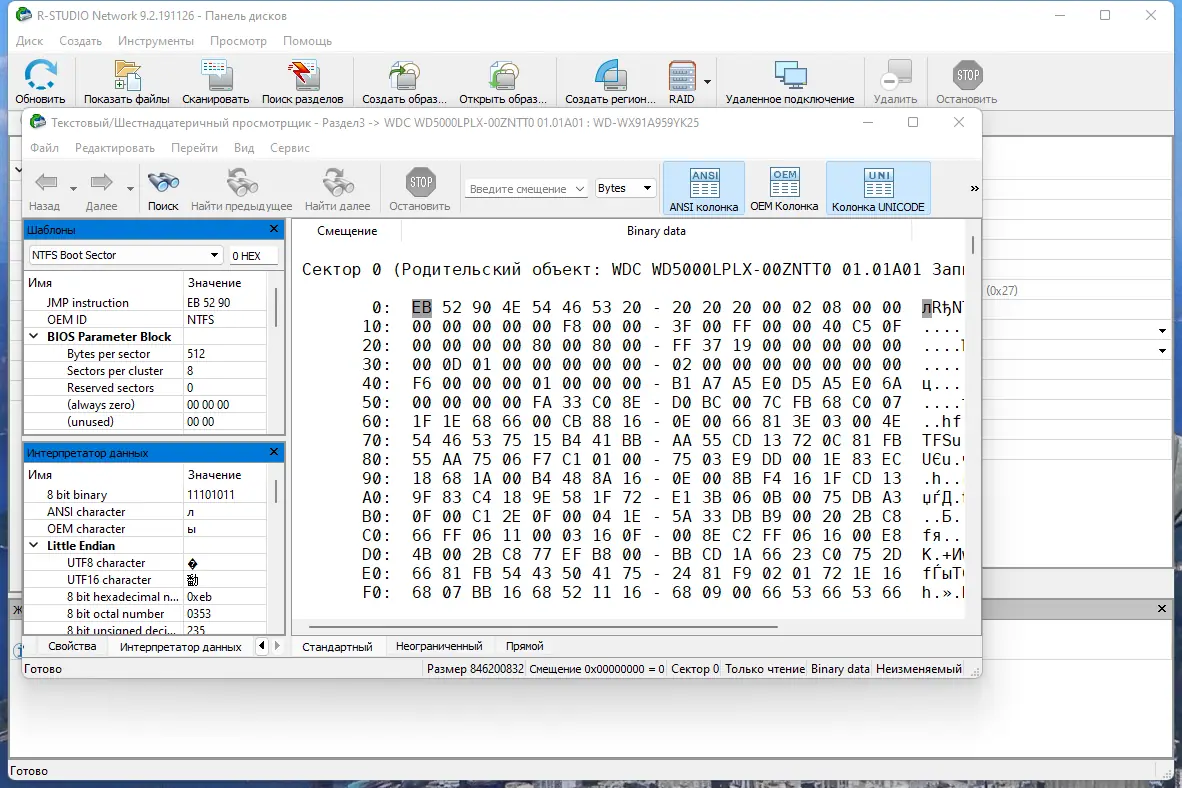This screenshot has width=1182, height=788.
Task: Open the RAID dropdown arrow
Action: (707, 81)
